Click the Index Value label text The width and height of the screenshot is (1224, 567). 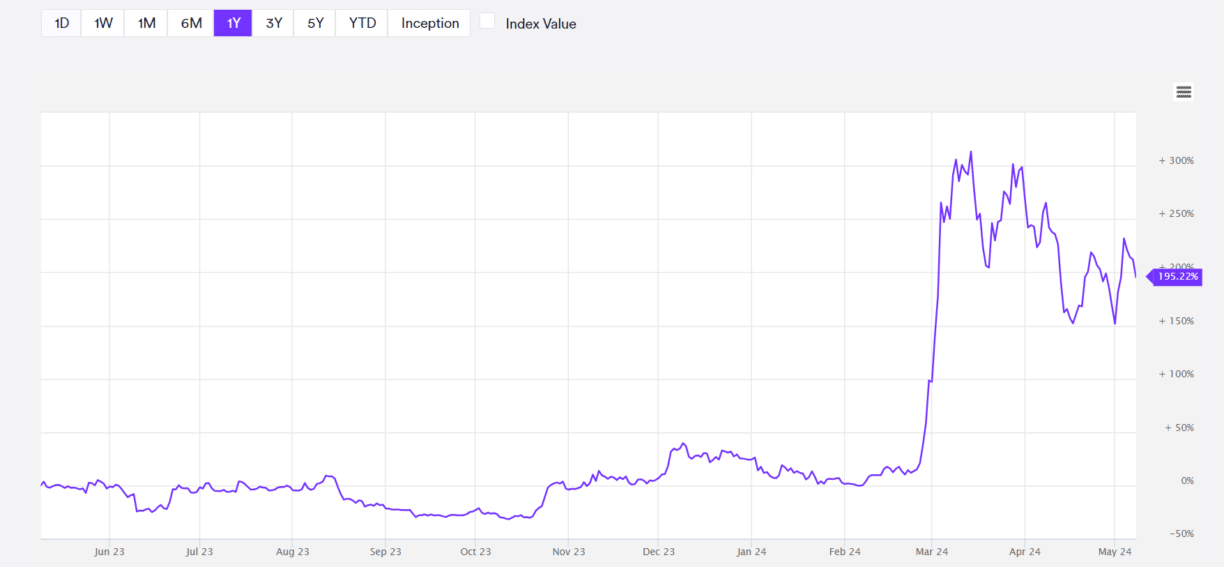click(x=541, y=23)
